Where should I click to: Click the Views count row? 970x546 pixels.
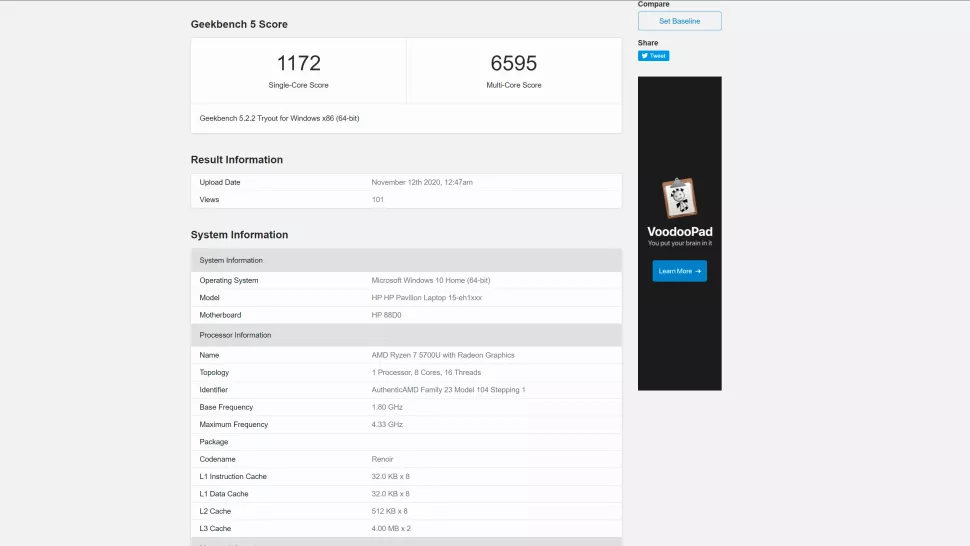point(406,200)
